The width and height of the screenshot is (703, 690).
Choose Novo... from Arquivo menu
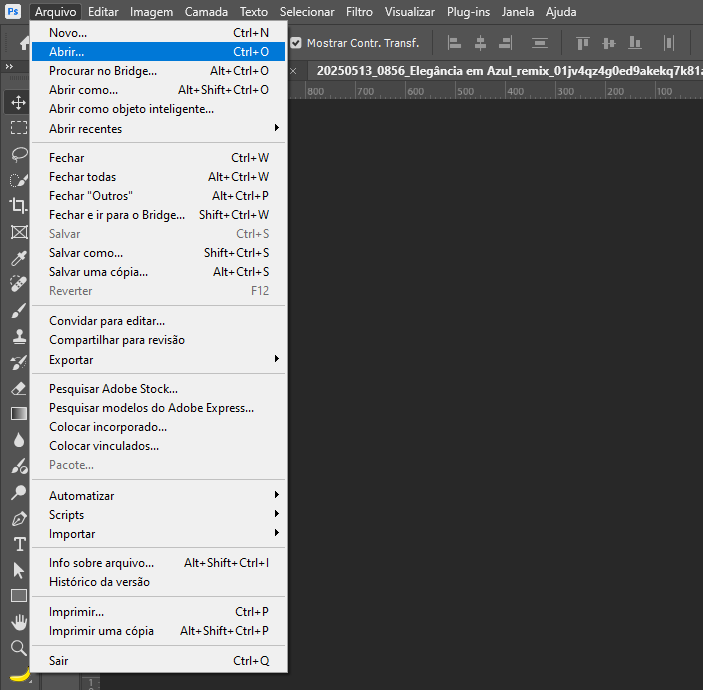coord(158,33)
